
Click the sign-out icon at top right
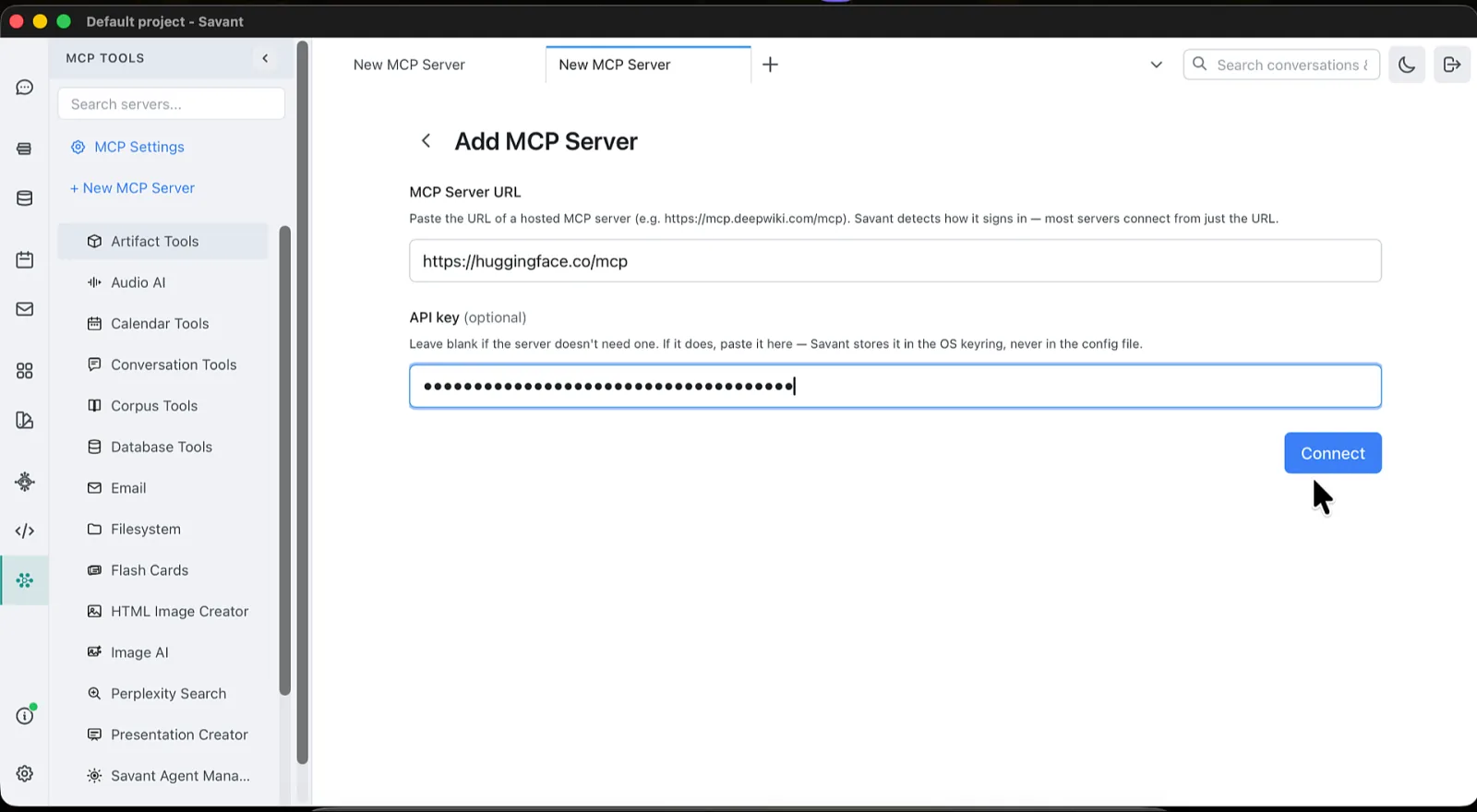[x=1452, y=65]
